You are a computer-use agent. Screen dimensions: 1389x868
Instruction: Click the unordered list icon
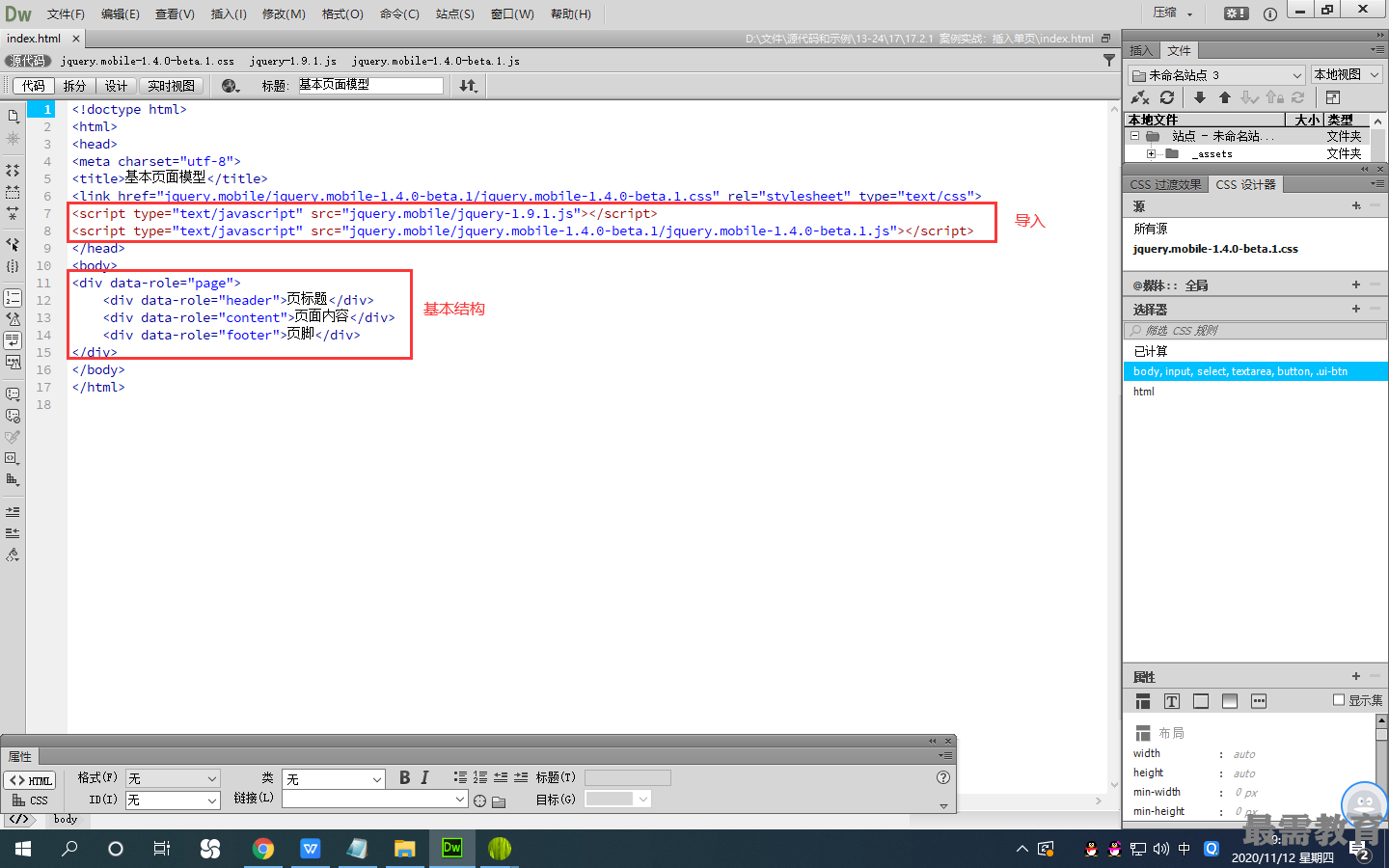(x=460, y=777)
